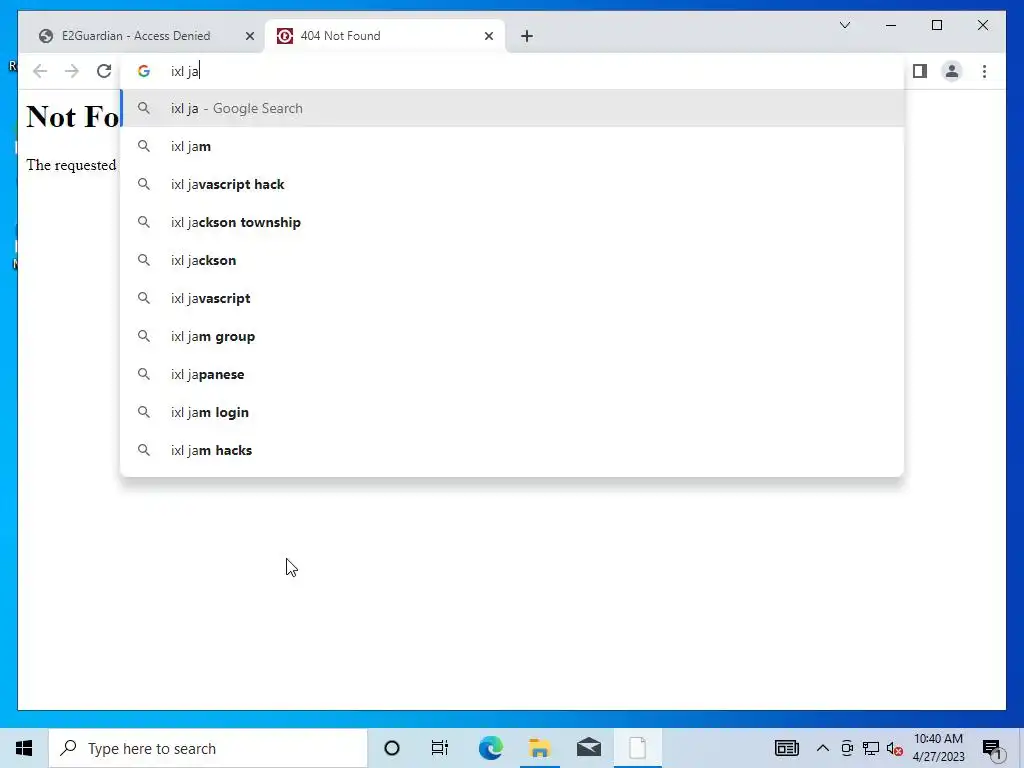Choose the 'ixl ja - Google Search' suggestion

click(x=512, y=108)
